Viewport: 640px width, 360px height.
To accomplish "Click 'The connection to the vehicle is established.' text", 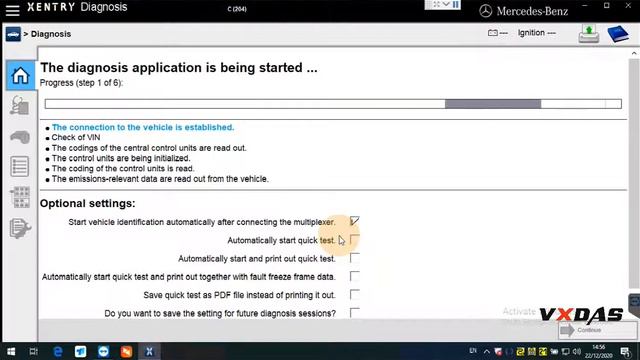I will (143, 127).
